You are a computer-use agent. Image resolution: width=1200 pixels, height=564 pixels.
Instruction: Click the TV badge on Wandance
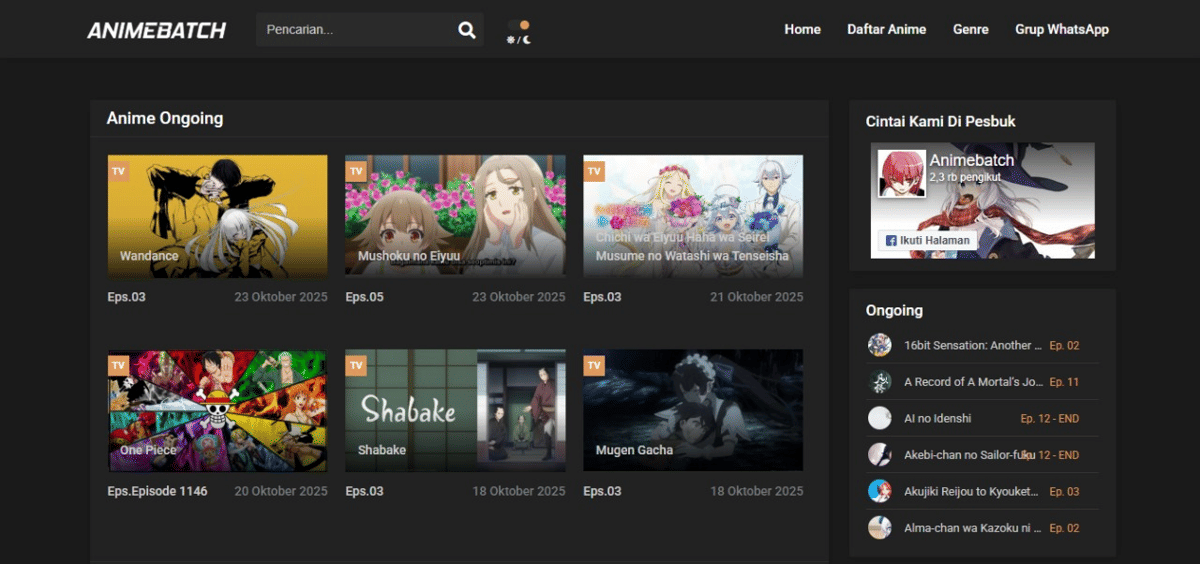pyautogui.click(x=118, y=172)
